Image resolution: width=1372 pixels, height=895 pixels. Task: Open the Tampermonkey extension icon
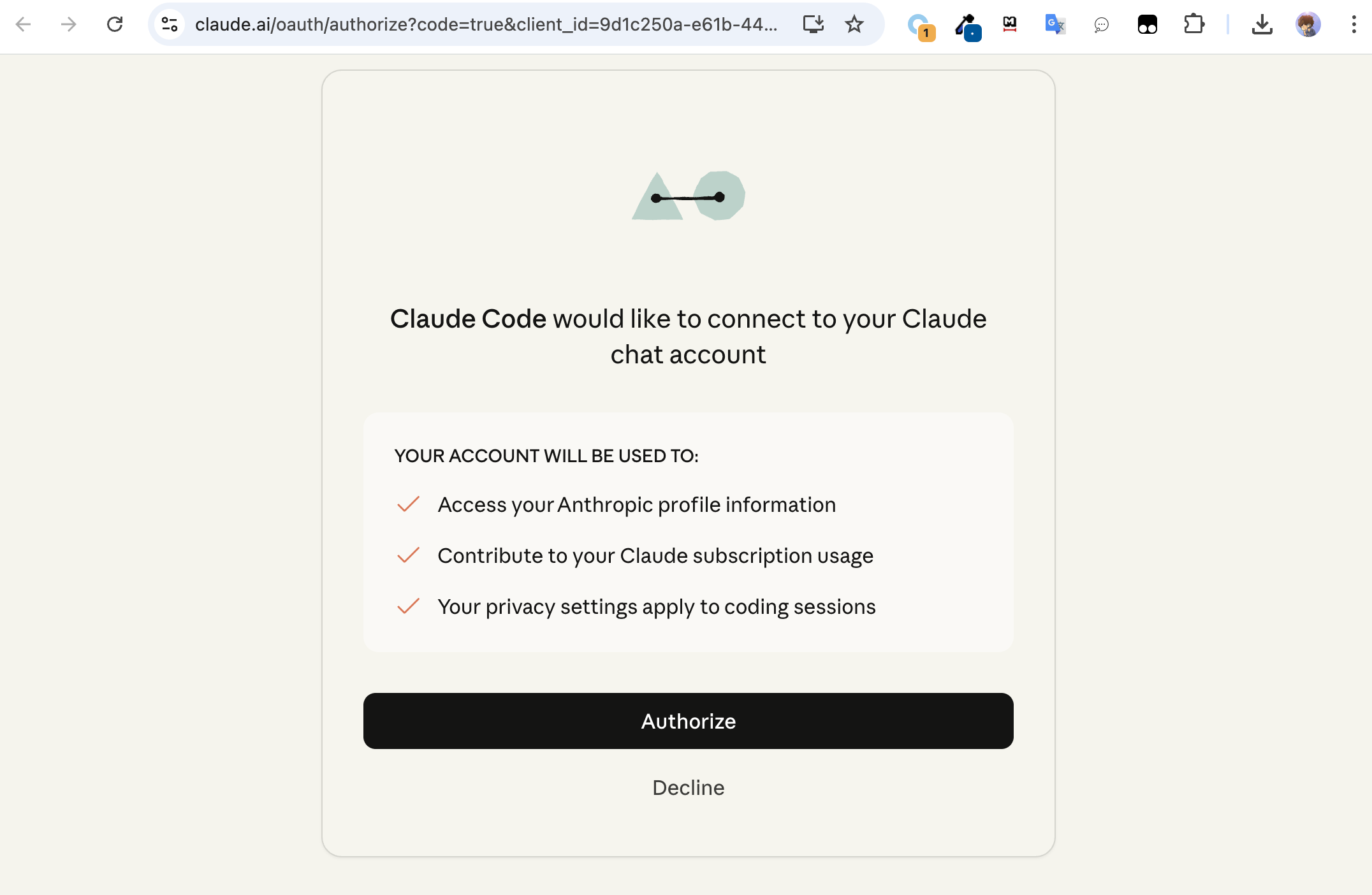1147,24
